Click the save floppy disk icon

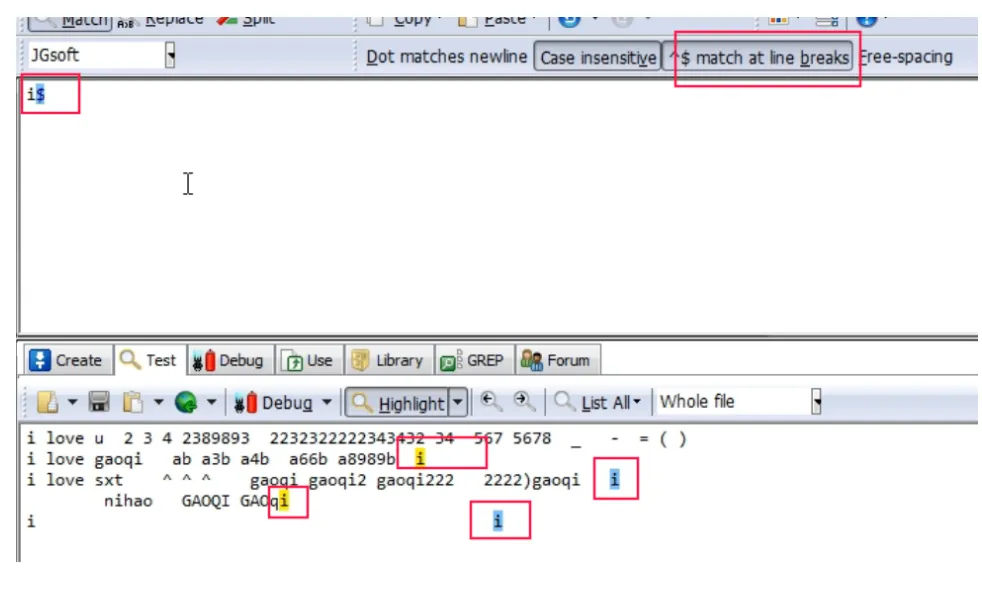pos(99,402)
